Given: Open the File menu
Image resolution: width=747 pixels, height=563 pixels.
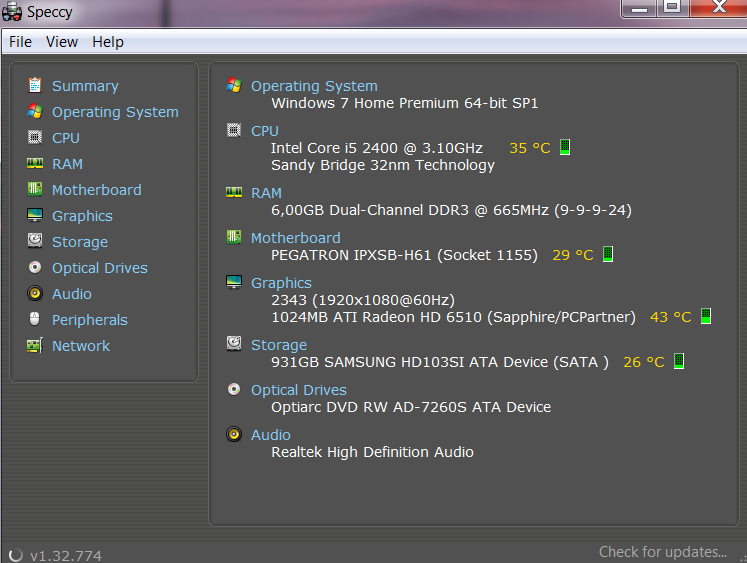Looking at the screenshot, I should coord(20,42).
